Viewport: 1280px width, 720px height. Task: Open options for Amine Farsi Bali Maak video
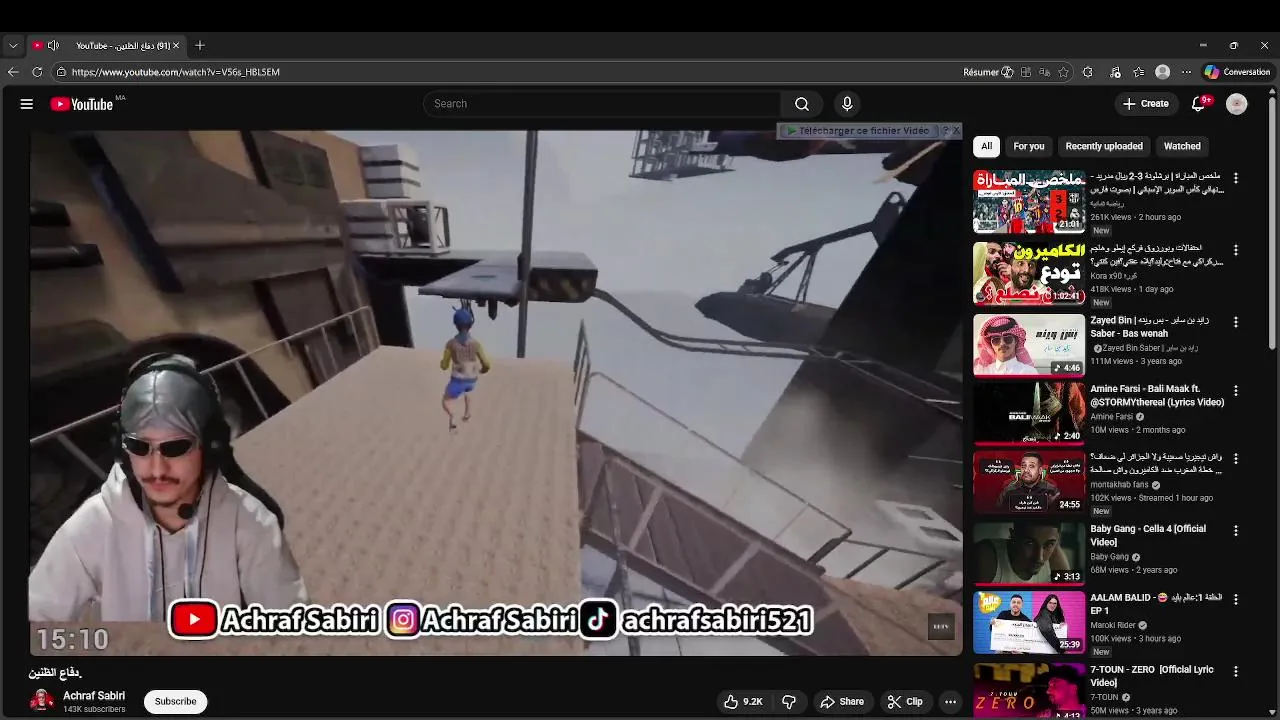point(1236,391)
